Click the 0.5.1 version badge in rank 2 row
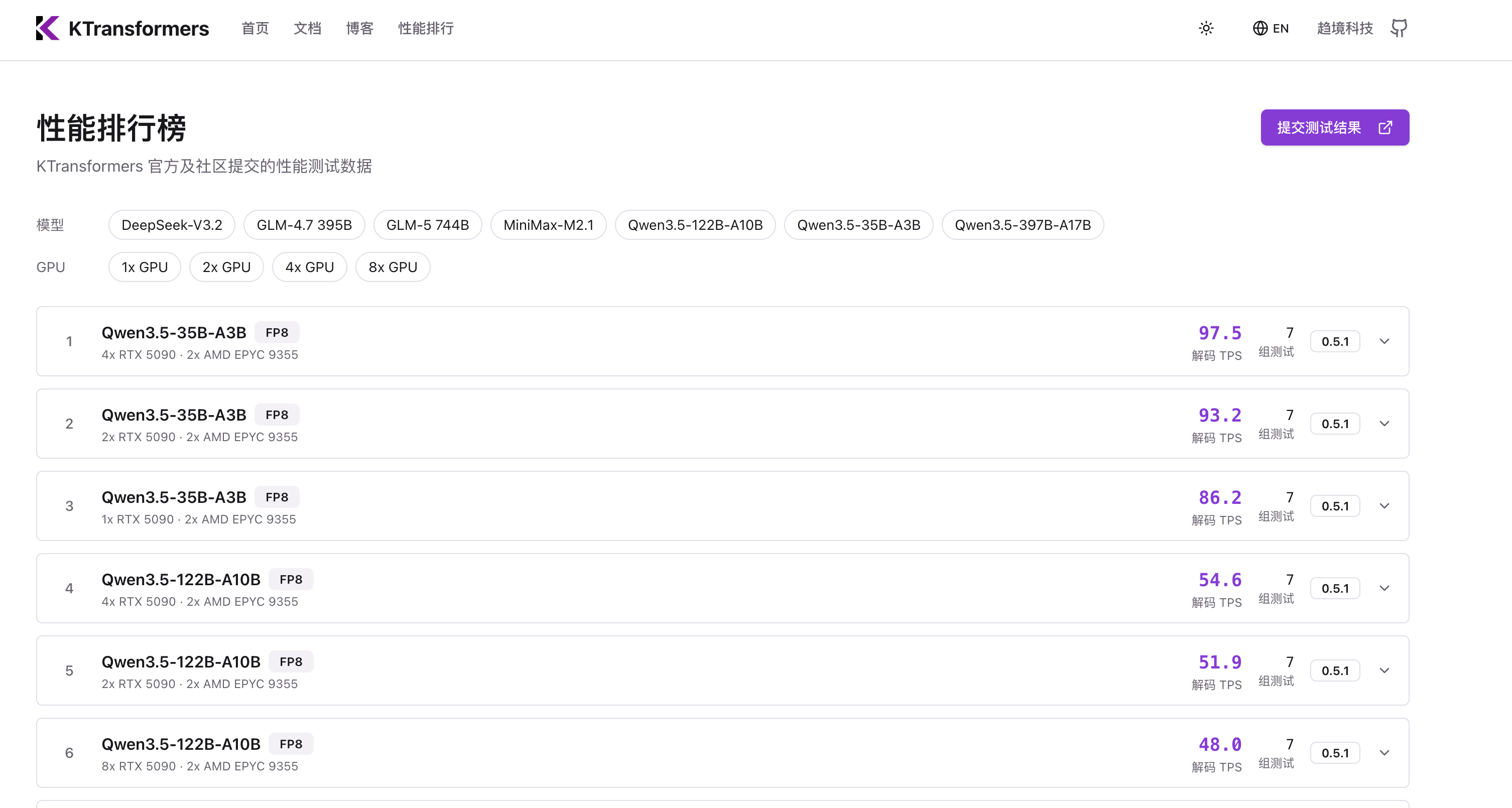The height and width of the screenshot is (808, 1512). 1335,424
